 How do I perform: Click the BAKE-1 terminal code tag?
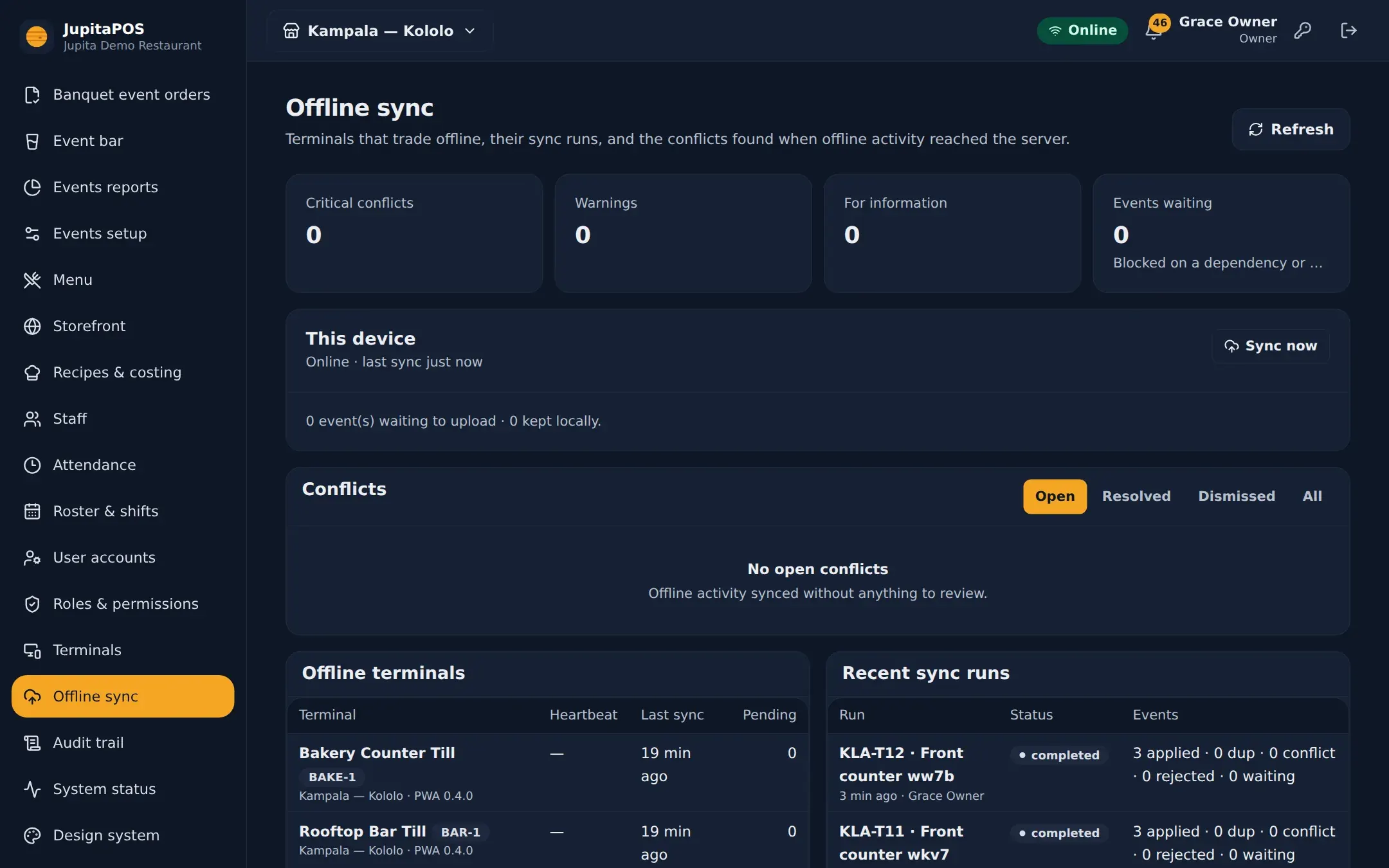(x=332, y=777)
